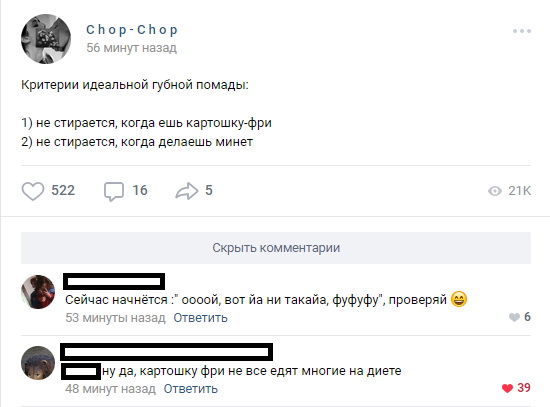Like the Chop-Chop post via the heart icon

coord(33,191)
